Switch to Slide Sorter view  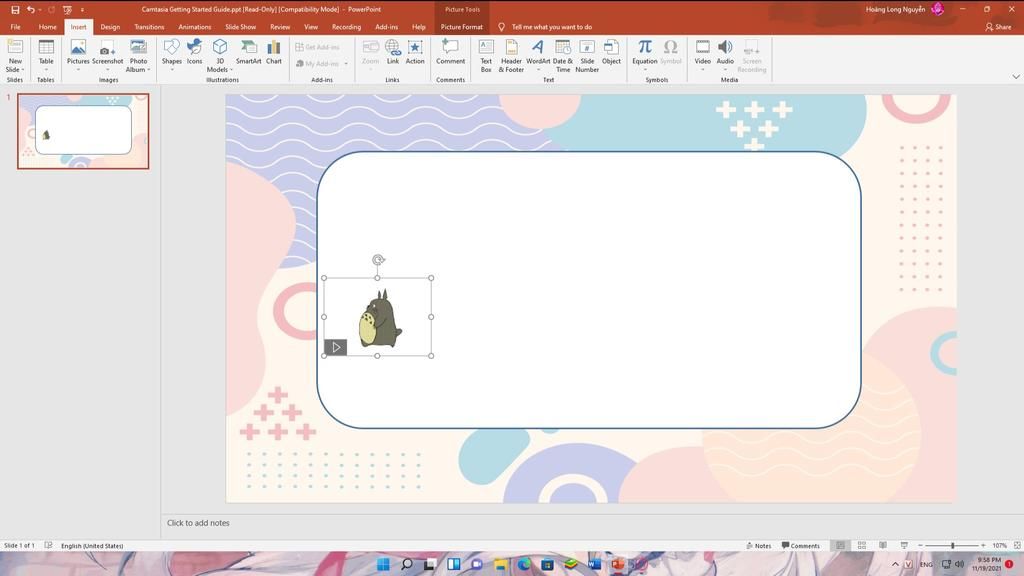861,545
